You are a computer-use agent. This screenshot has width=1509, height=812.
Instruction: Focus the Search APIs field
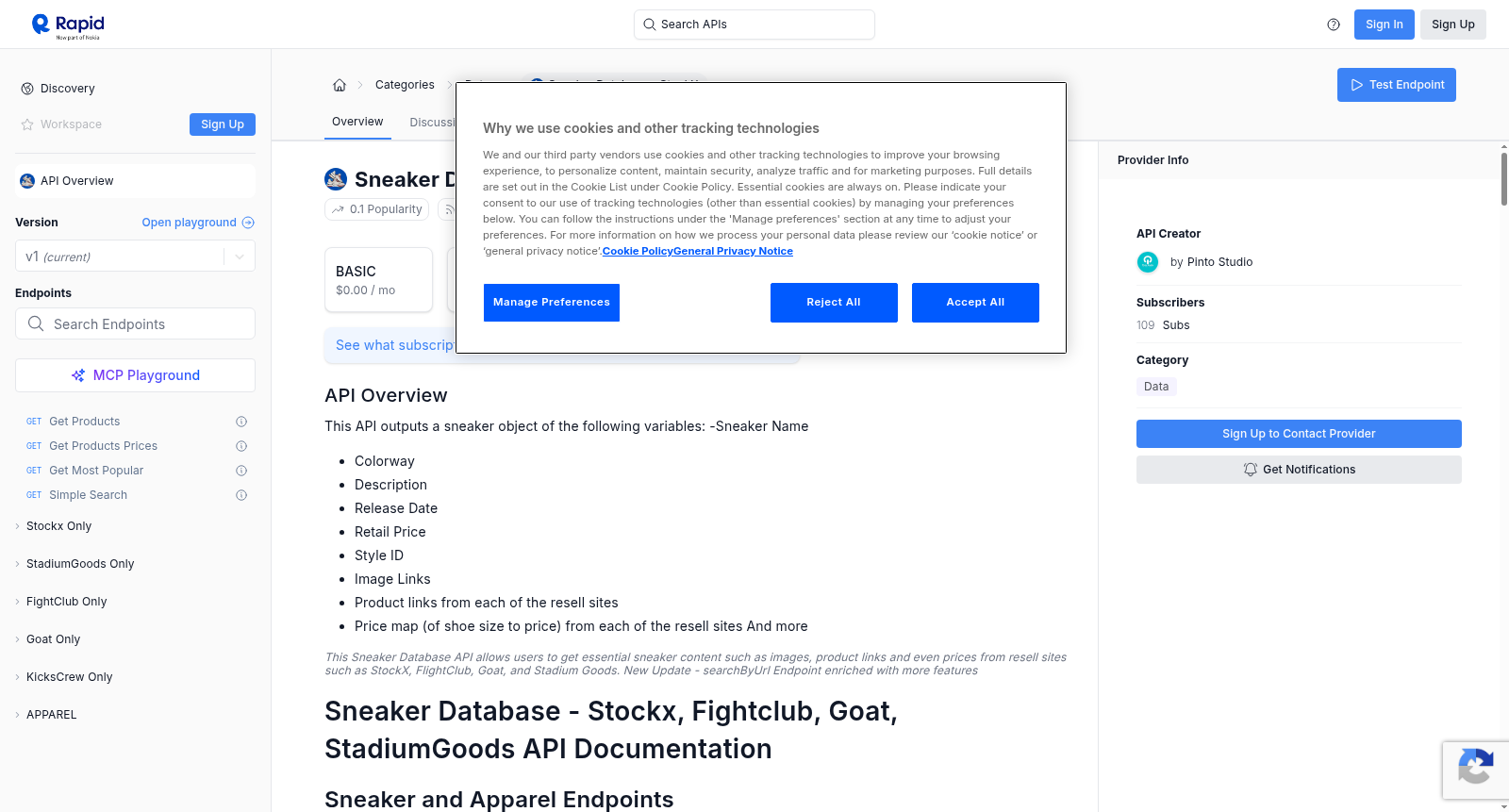(x=754, y=25)
